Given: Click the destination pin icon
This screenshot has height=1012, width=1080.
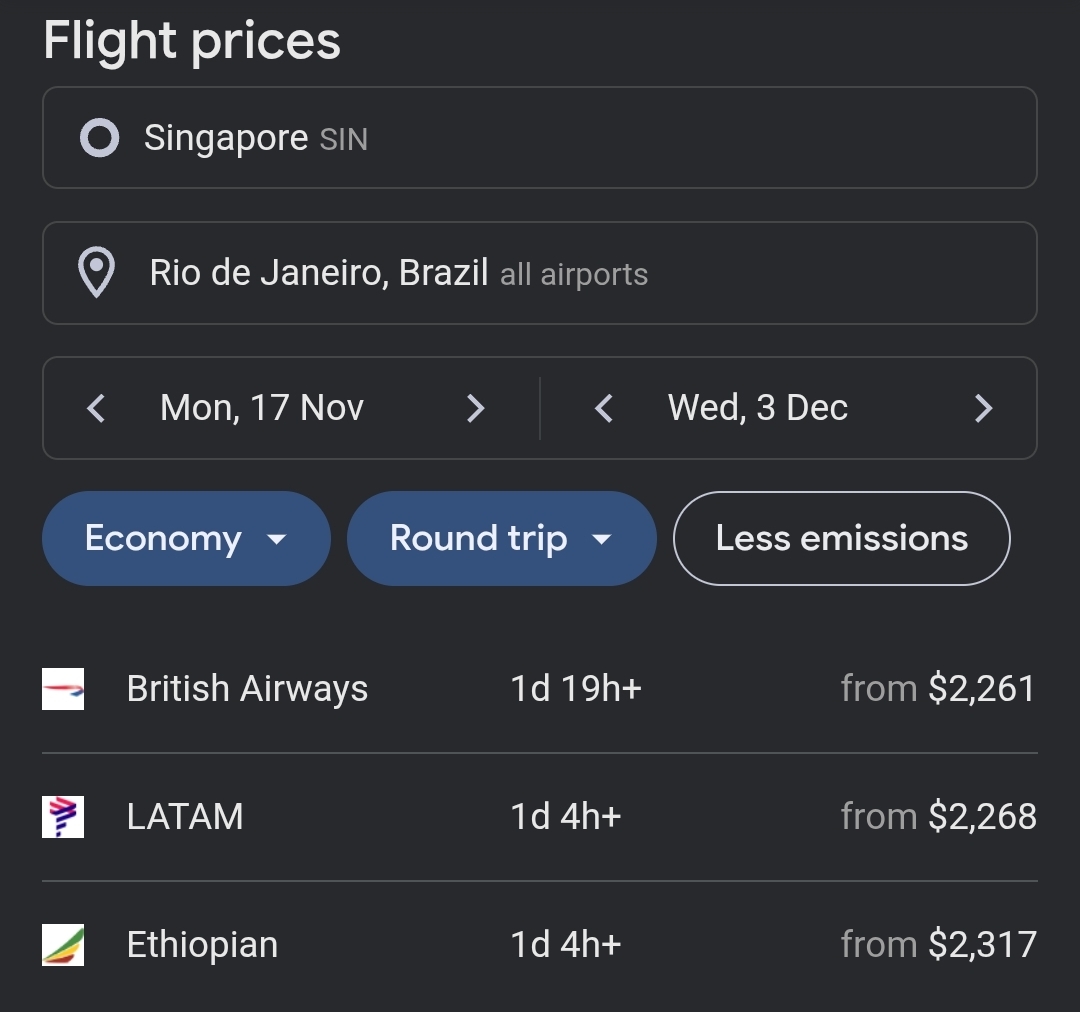Looking at the screenshot, I should (97, 273).
